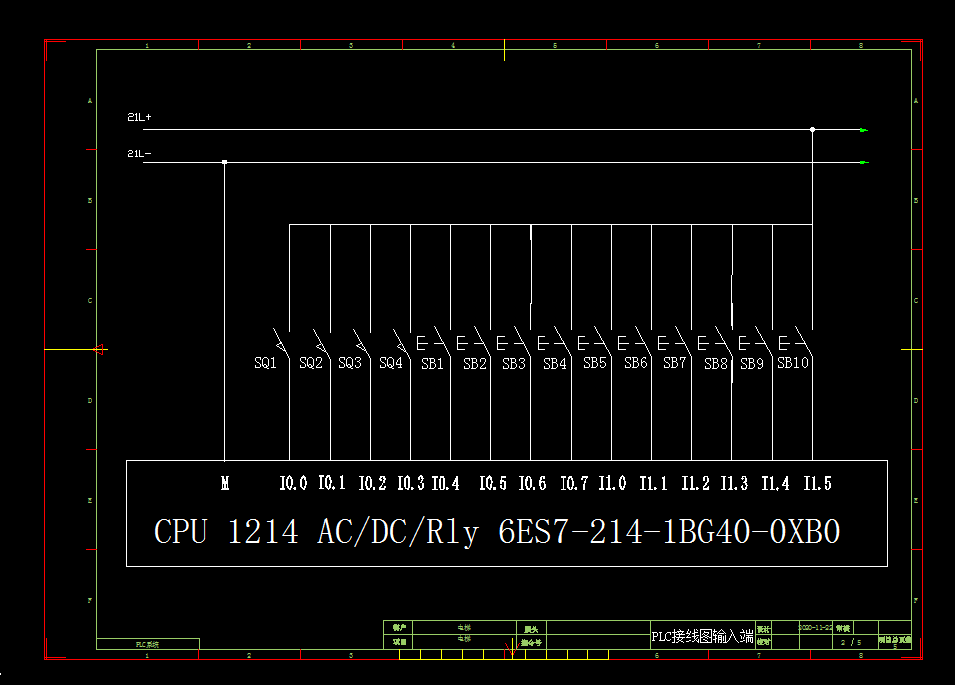Screen dimensions: 955x685
Task: Click the 2020-11-22 date in title block
Action: 816,627
